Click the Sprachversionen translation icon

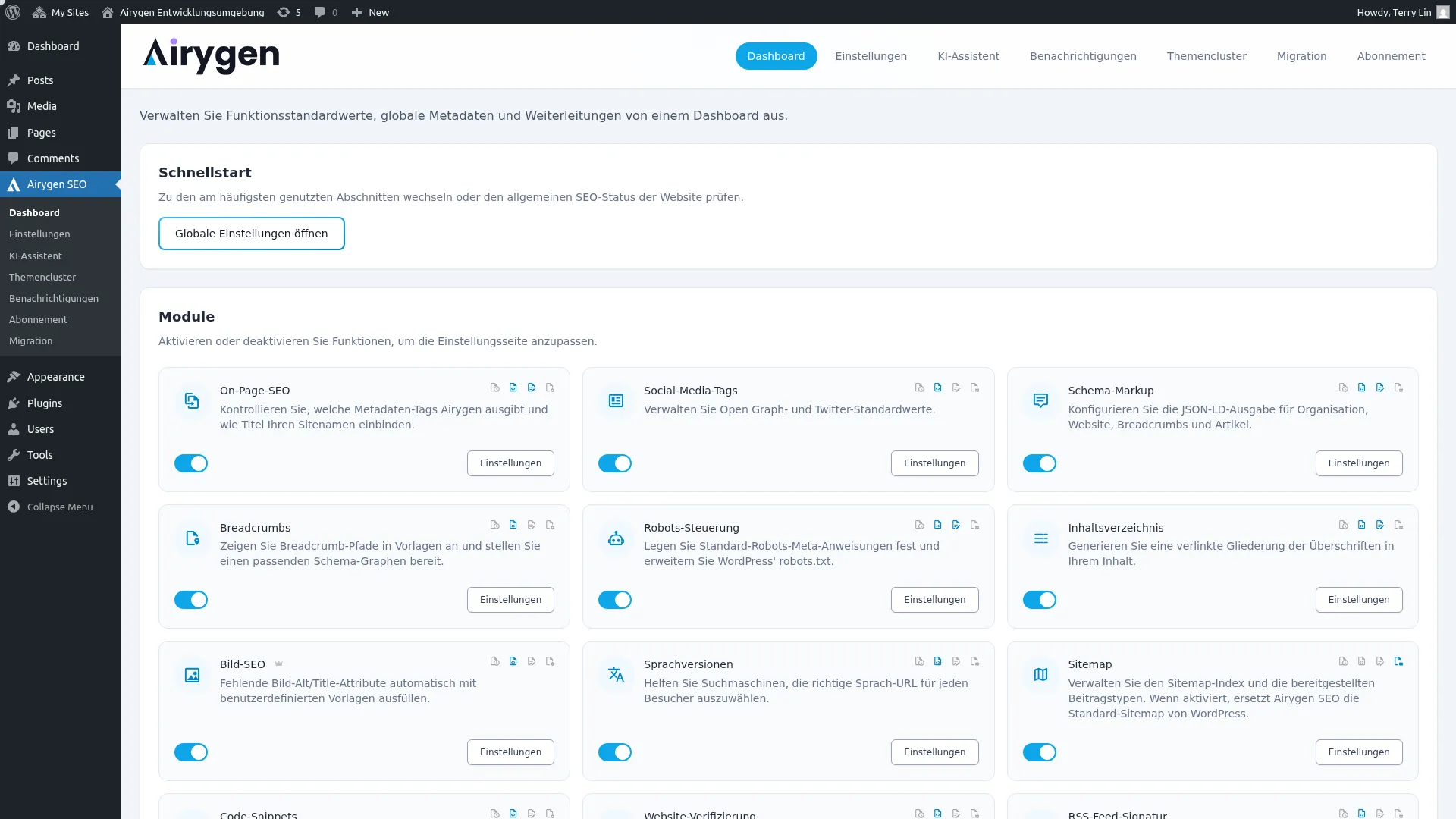616,674
